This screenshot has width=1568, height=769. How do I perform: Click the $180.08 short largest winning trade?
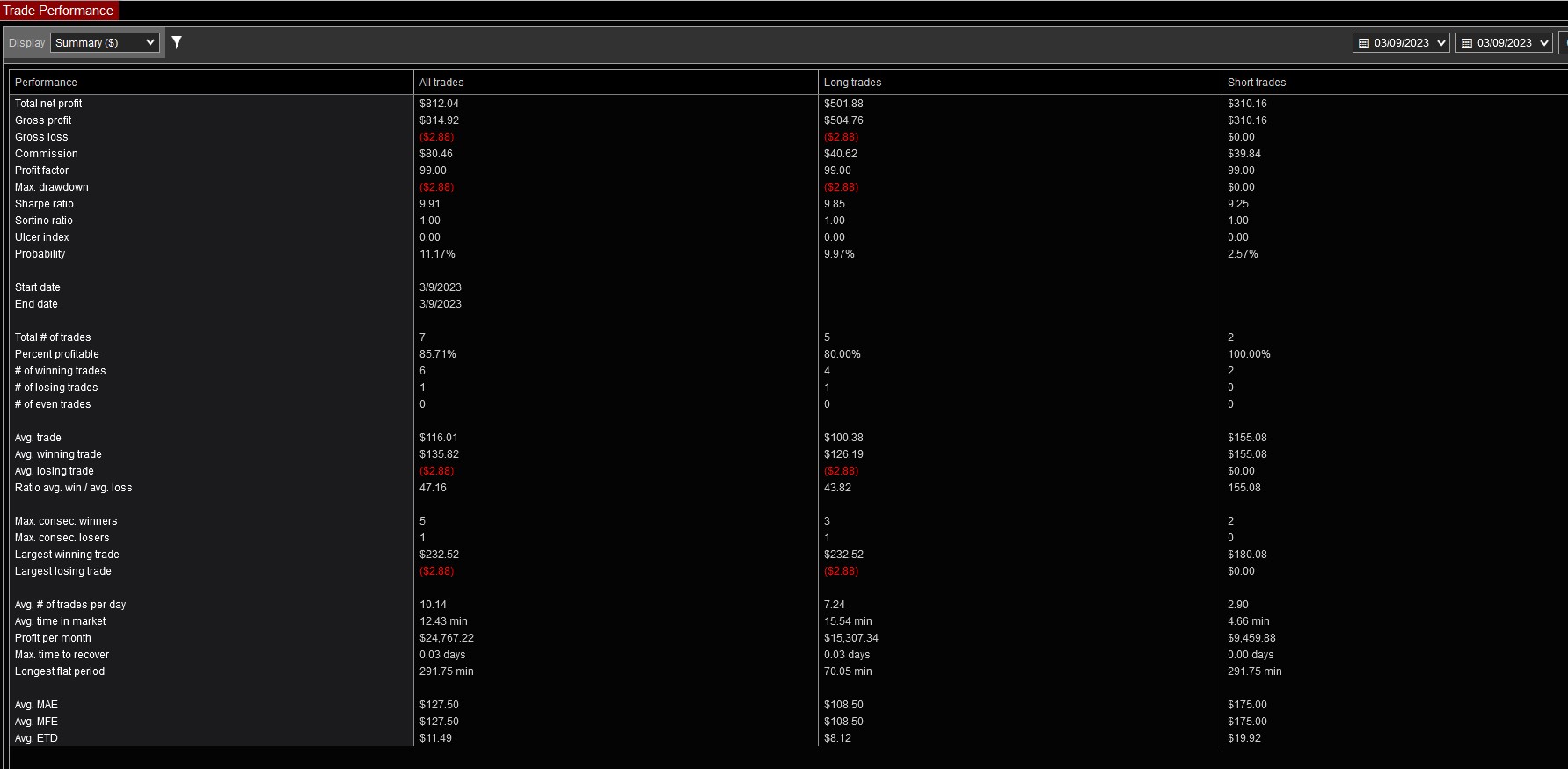point(1247,555)
